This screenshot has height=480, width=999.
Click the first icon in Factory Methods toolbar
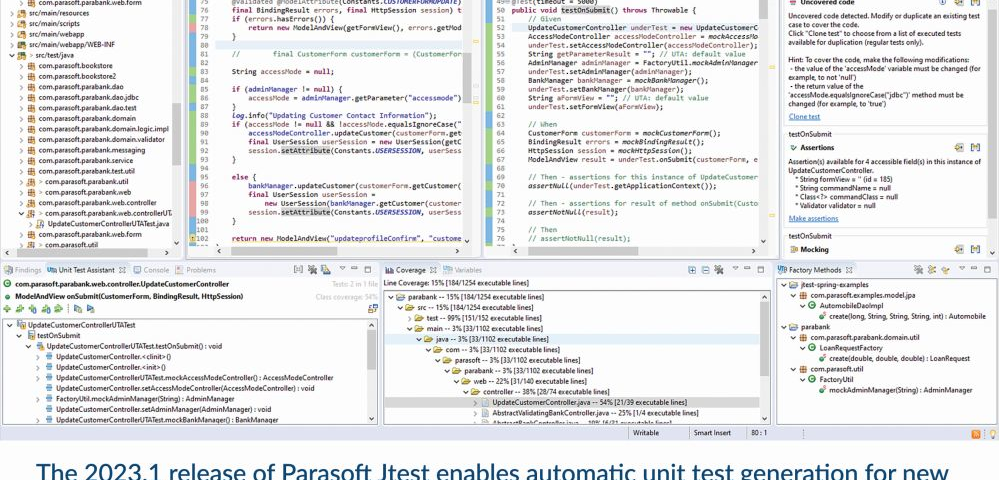918,270
